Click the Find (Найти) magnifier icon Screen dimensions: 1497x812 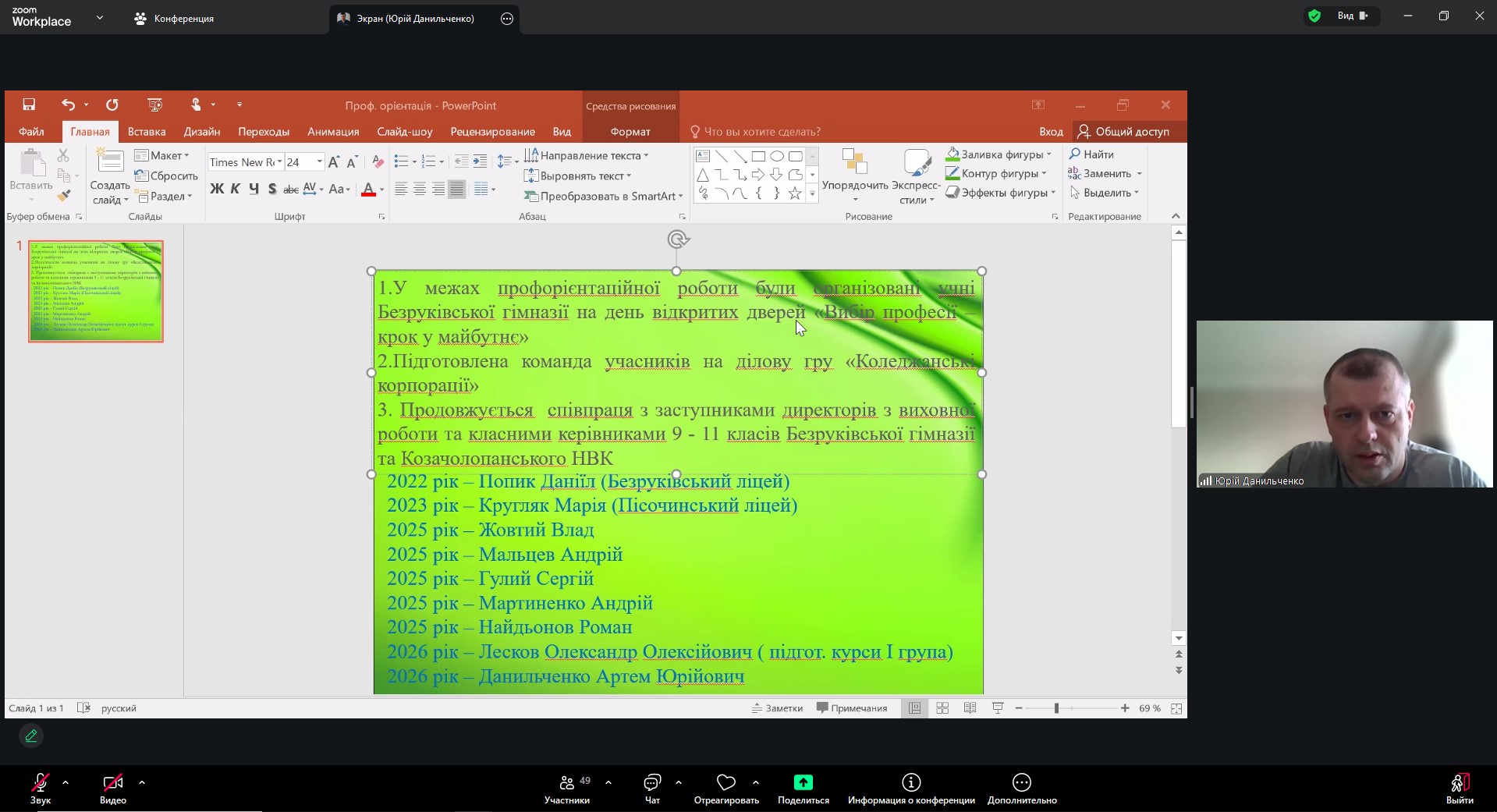(1075, 154)
